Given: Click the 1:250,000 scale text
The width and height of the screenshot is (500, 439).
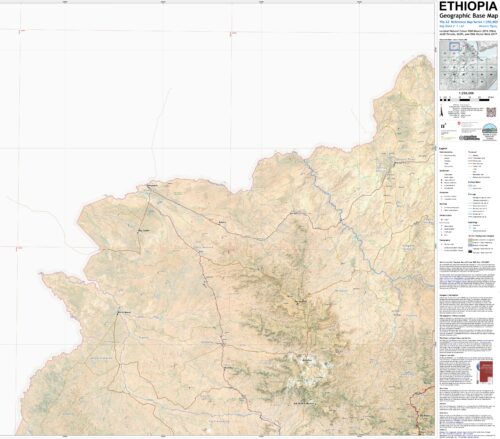Looking at the screenshot, I should [x=466, y=93].
